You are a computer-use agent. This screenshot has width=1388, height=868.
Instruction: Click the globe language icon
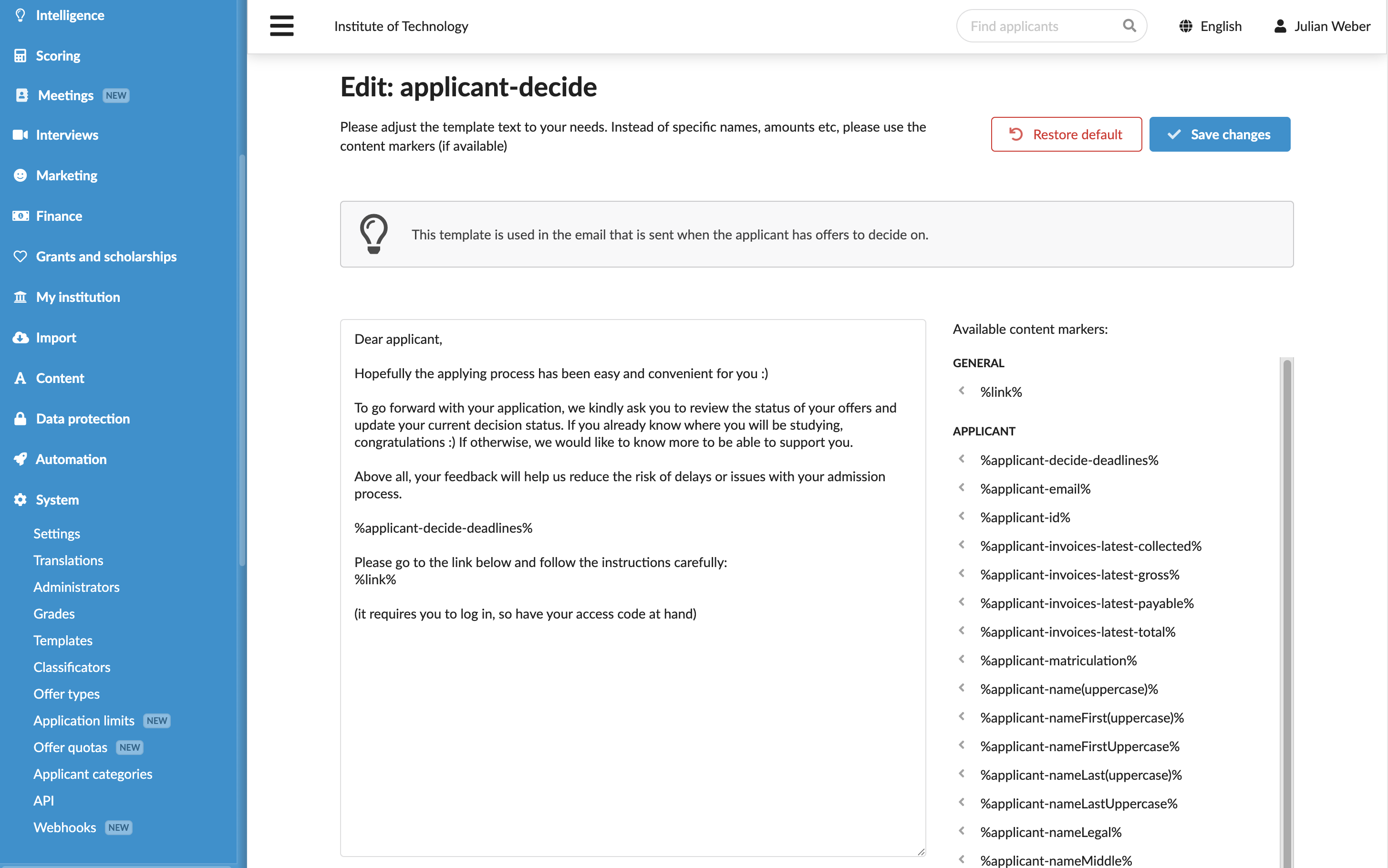click(1185, 26)
